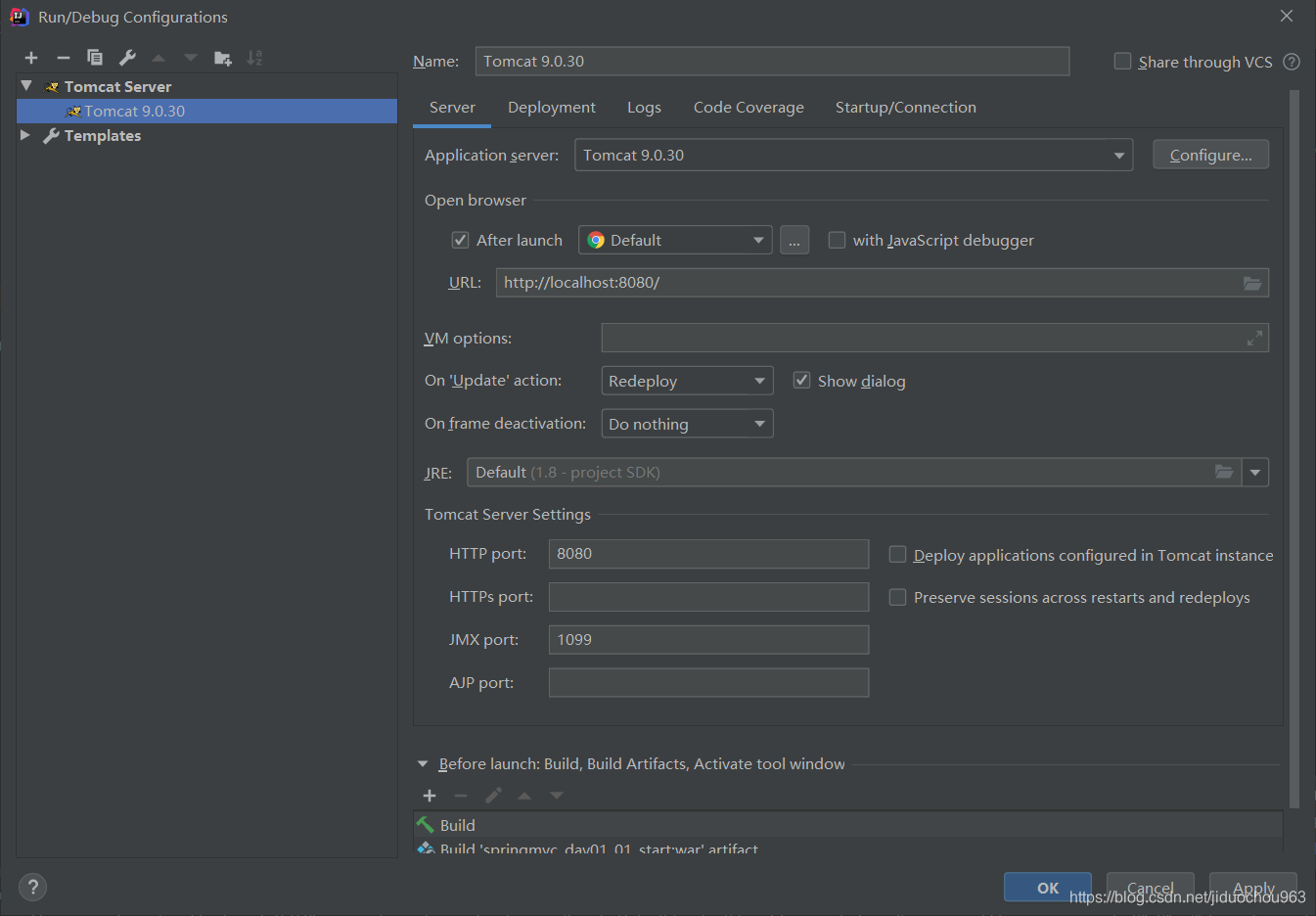Click browser selection ellipsis button

(794, 240)
